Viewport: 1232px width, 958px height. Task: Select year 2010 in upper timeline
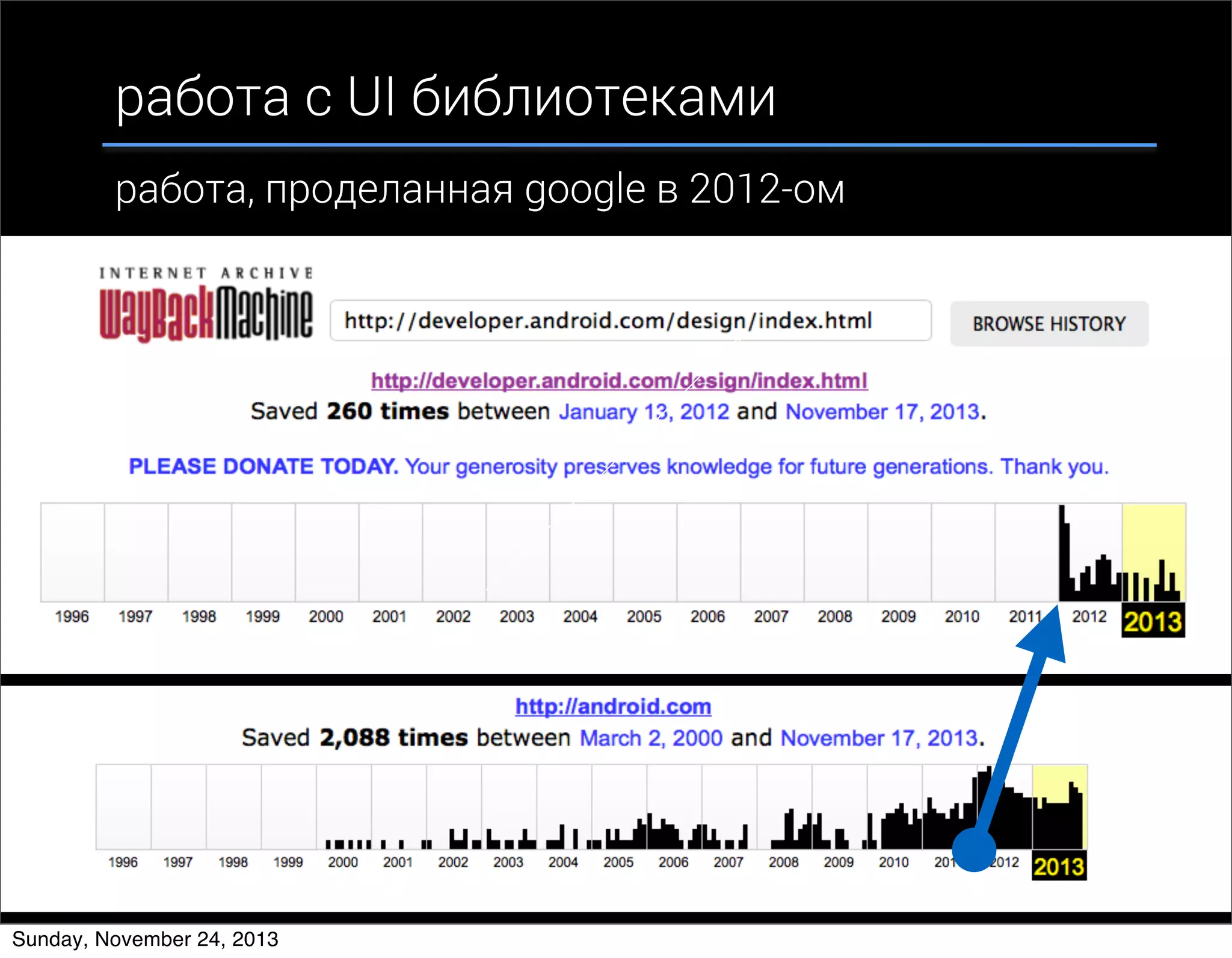(962, 616)
